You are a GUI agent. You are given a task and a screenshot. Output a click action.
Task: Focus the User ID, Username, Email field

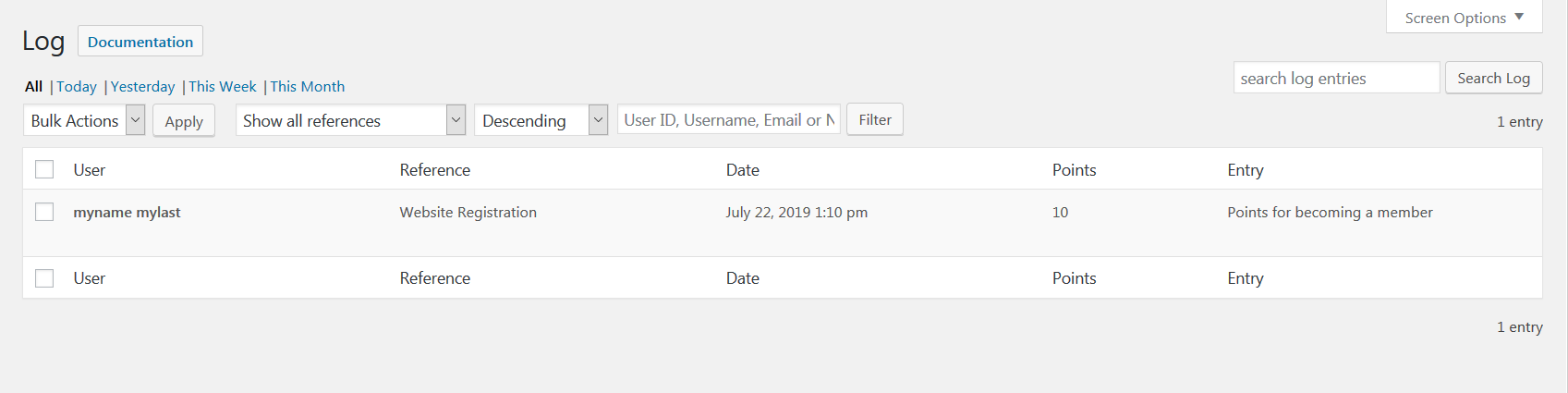point(729,119)
